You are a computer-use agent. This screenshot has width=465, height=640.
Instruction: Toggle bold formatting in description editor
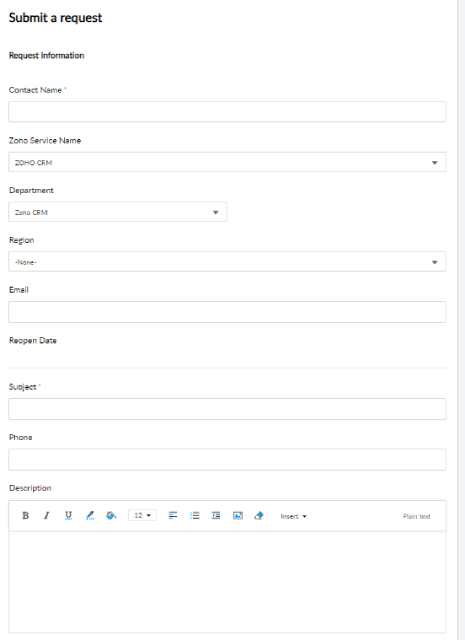click(25, 516)
